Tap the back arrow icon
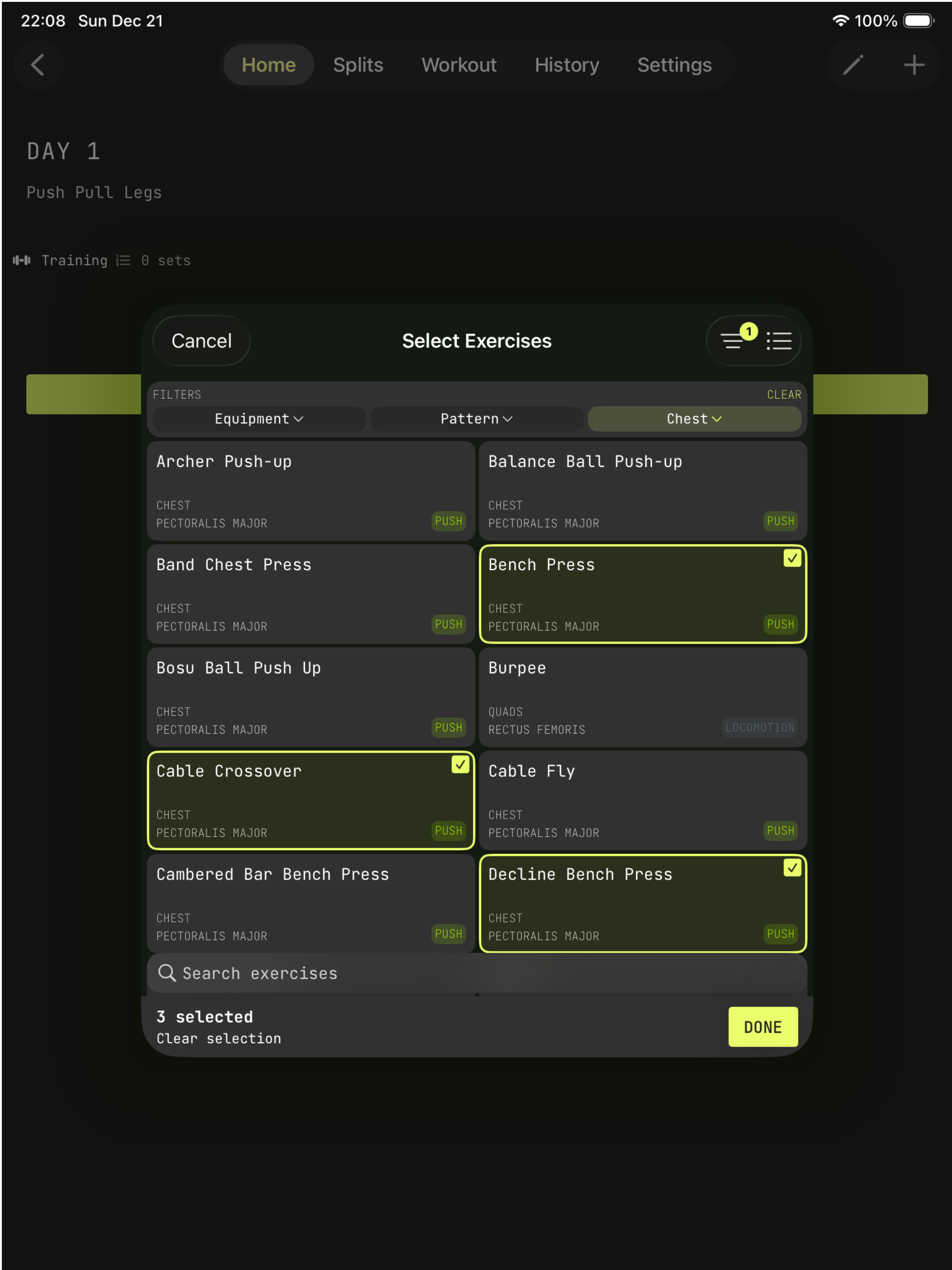 (38, 65)
